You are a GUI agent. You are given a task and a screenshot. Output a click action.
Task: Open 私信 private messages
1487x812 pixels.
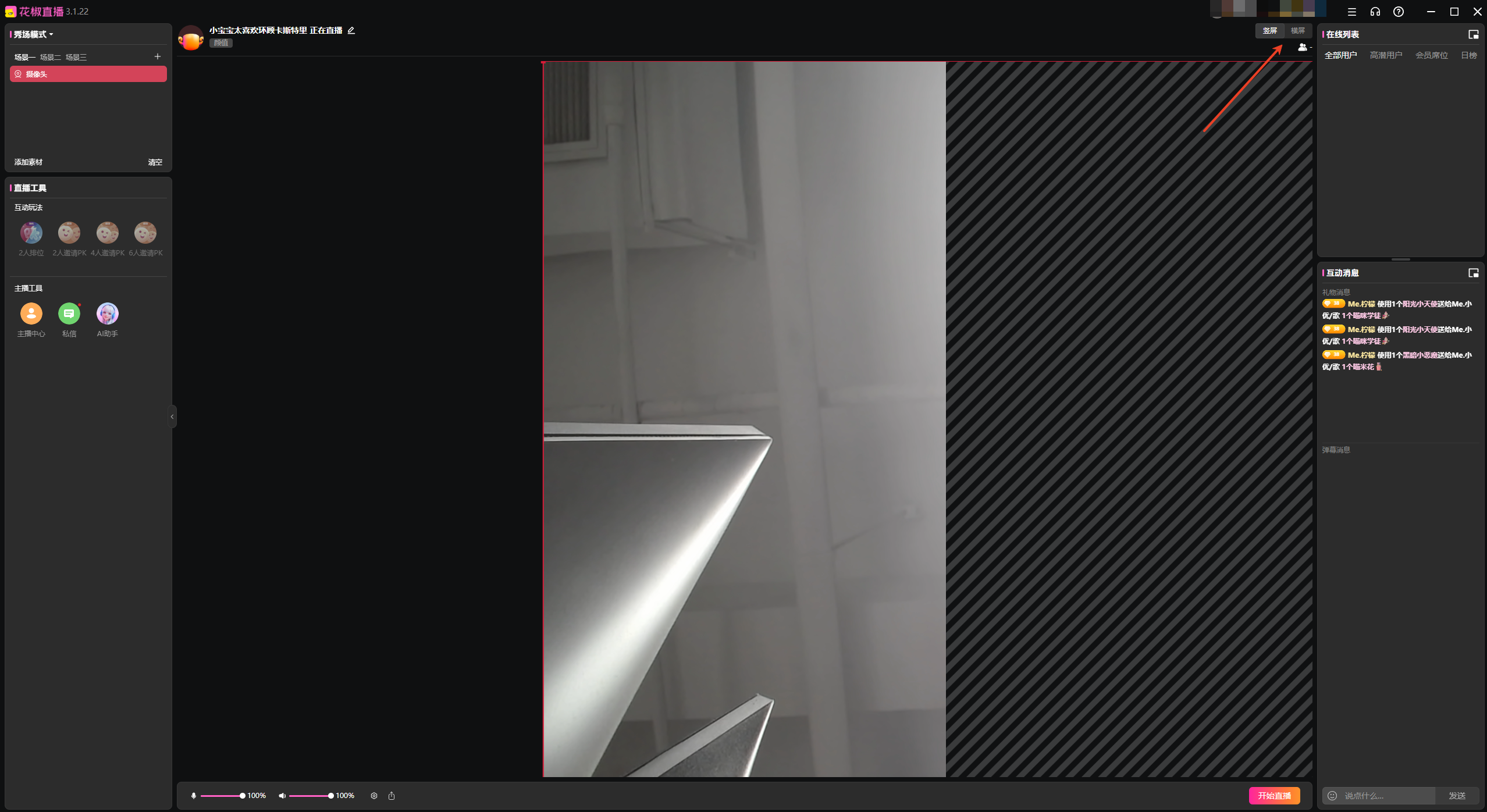[x=69, y=314]
